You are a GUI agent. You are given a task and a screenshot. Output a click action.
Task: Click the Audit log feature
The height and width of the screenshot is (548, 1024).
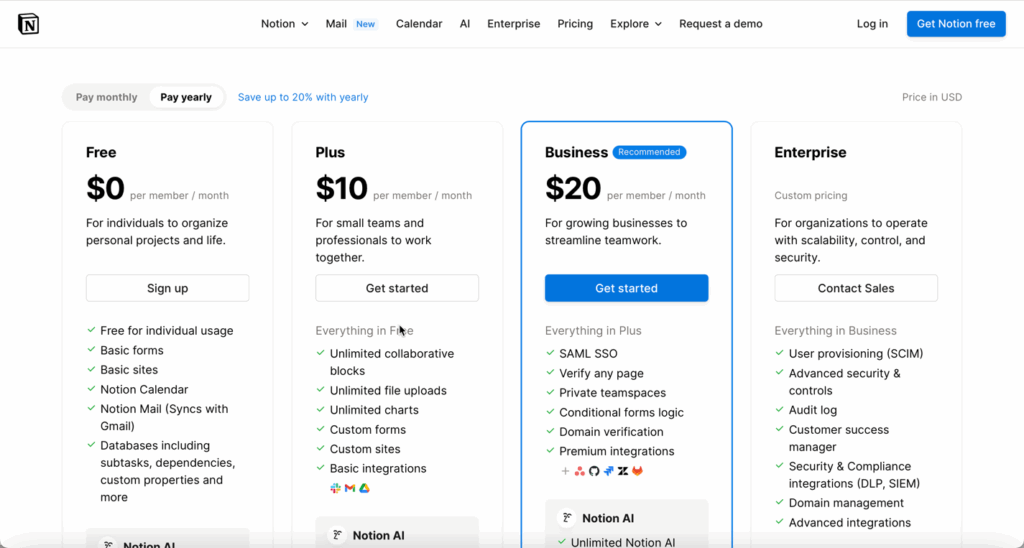(x=813, y=410)
